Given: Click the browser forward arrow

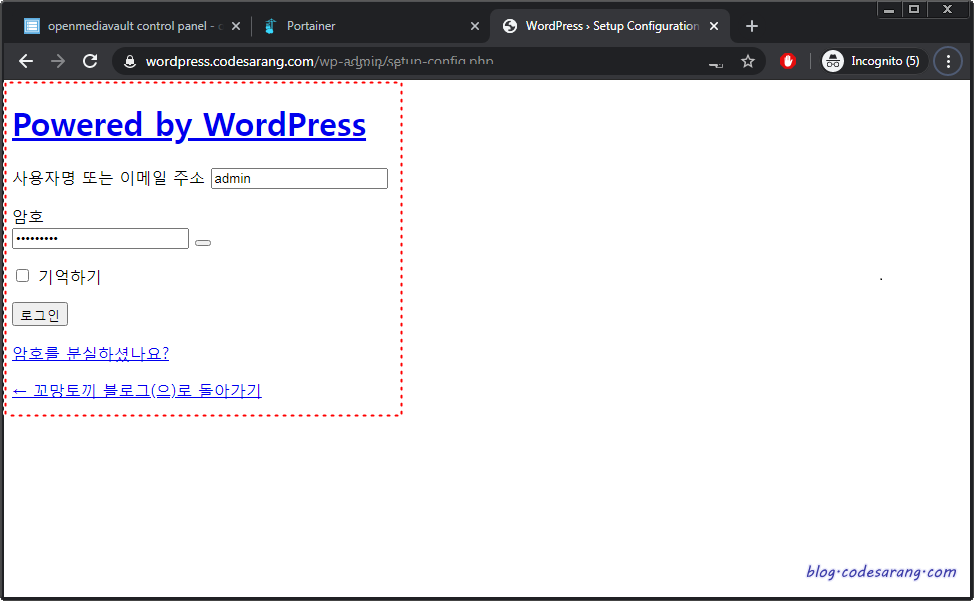Looking at the screenshot, I should [x=58, y=61].
